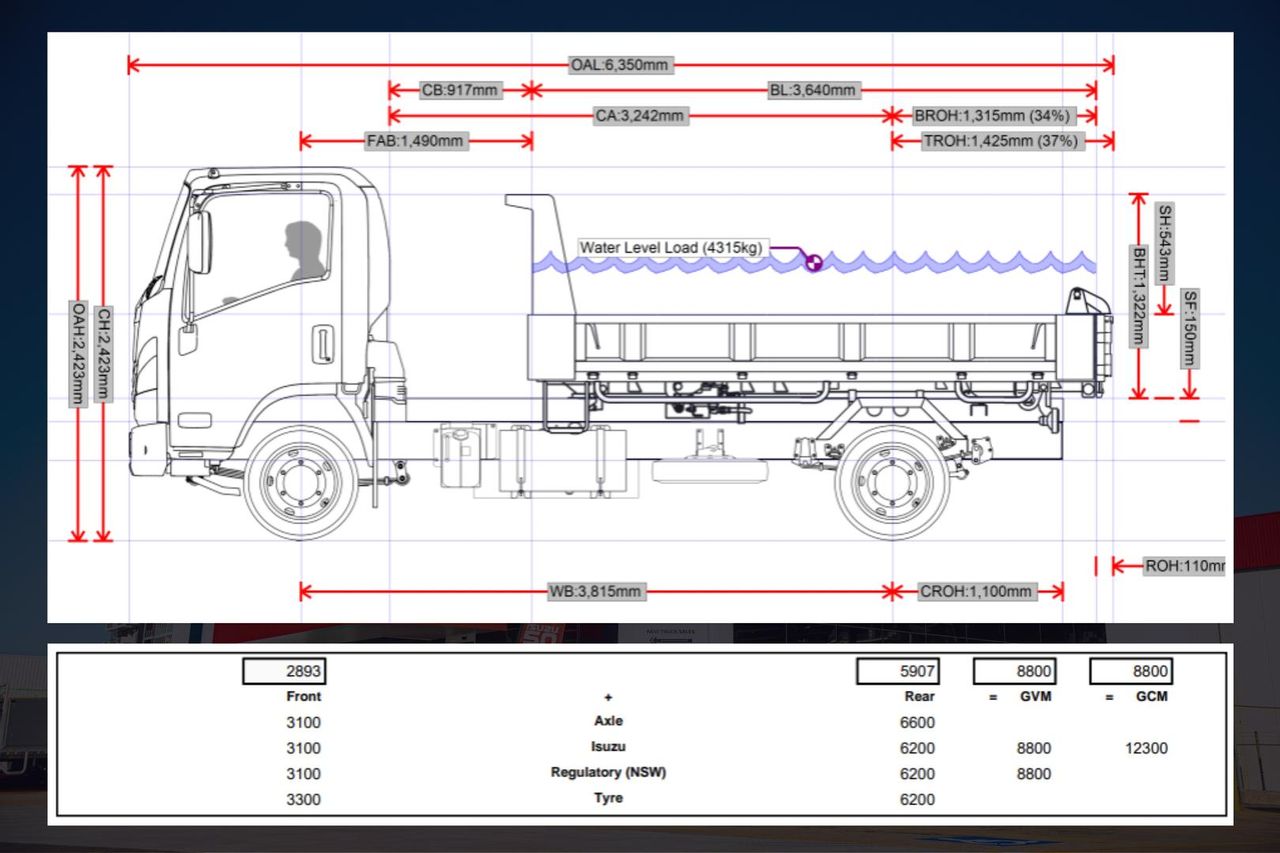Select the Tyre row label
1280x853 pixels.
(x=608, y=798)
